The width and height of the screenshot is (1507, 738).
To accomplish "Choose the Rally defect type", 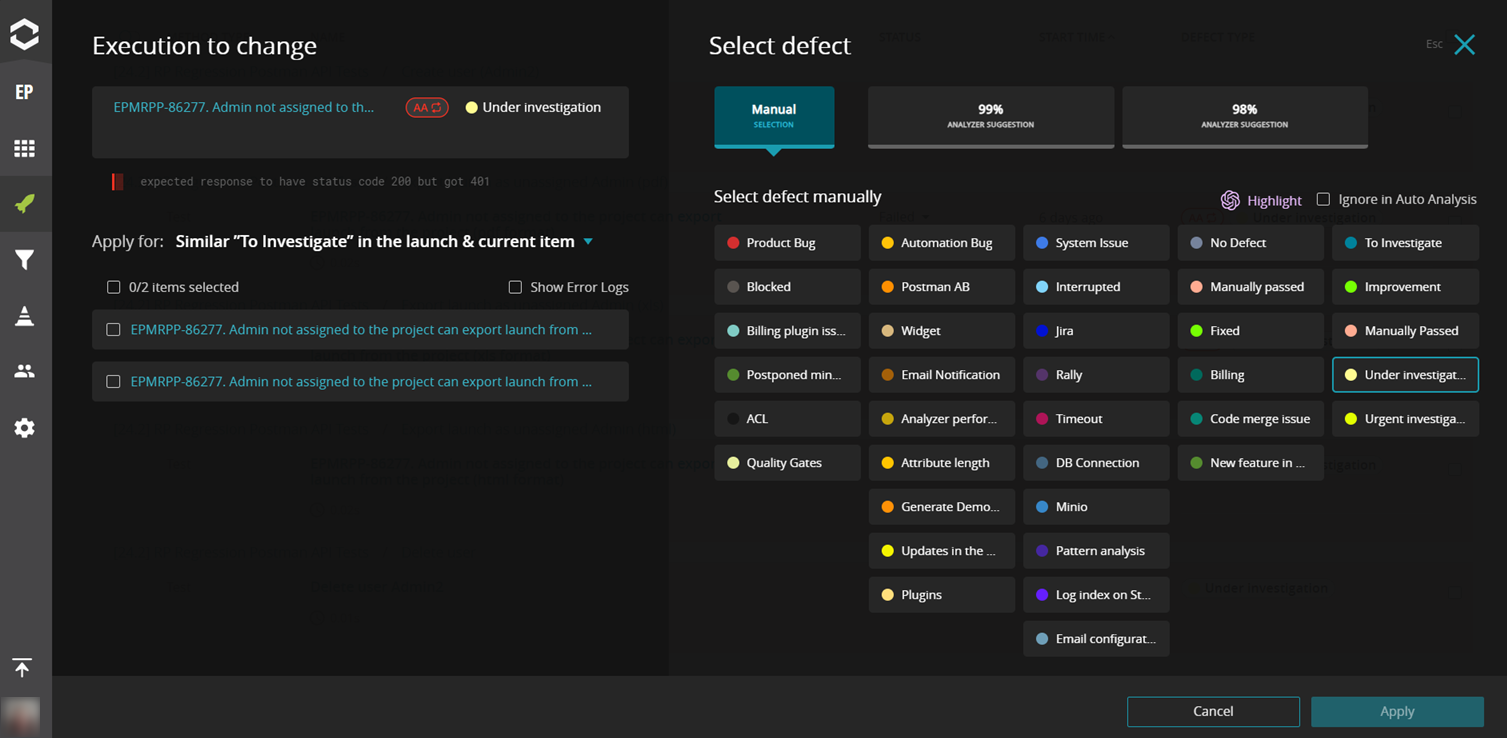I will (1096, 375).
